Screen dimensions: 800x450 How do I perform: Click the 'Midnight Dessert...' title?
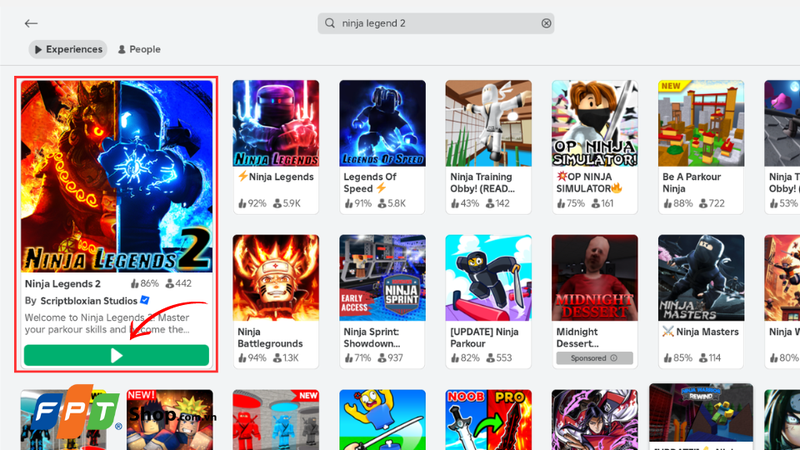[x=578, y=338]
